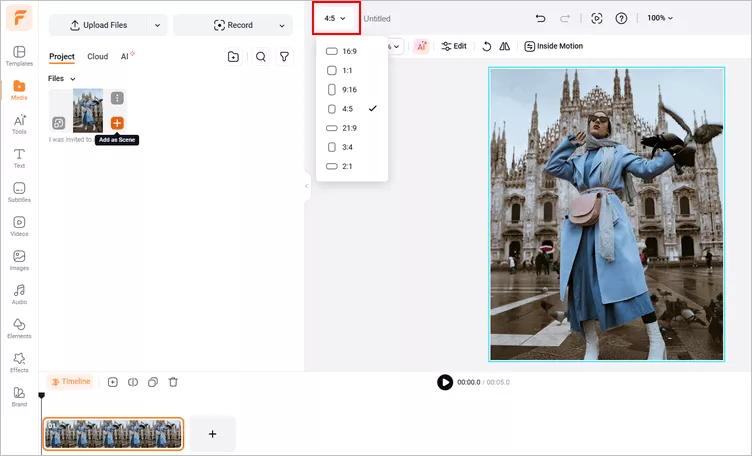Viewport: 752px width, 456px height.
Task: Create a new folder in media
Action: [x=233, y=57]
